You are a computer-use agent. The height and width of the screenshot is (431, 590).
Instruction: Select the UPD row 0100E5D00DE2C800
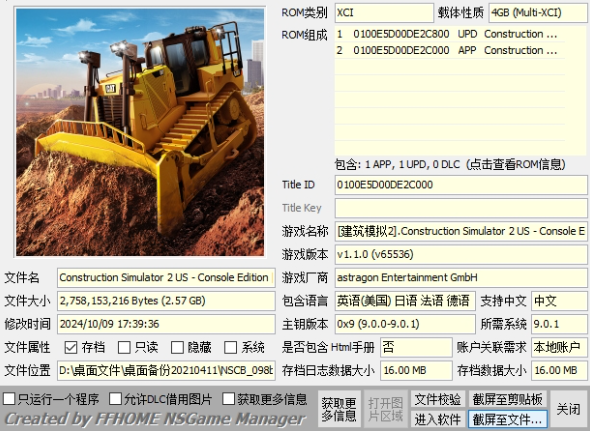pos(450,34)
